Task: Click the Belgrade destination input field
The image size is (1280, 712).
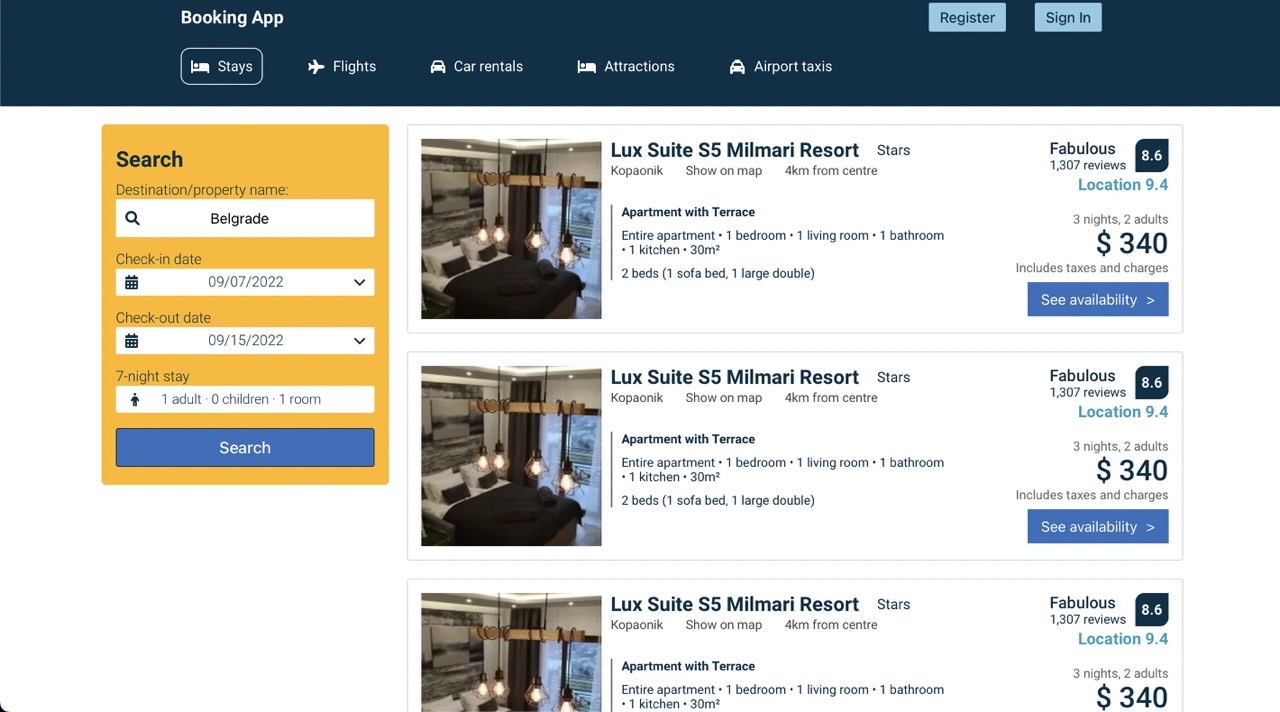Action: (245, 218)
